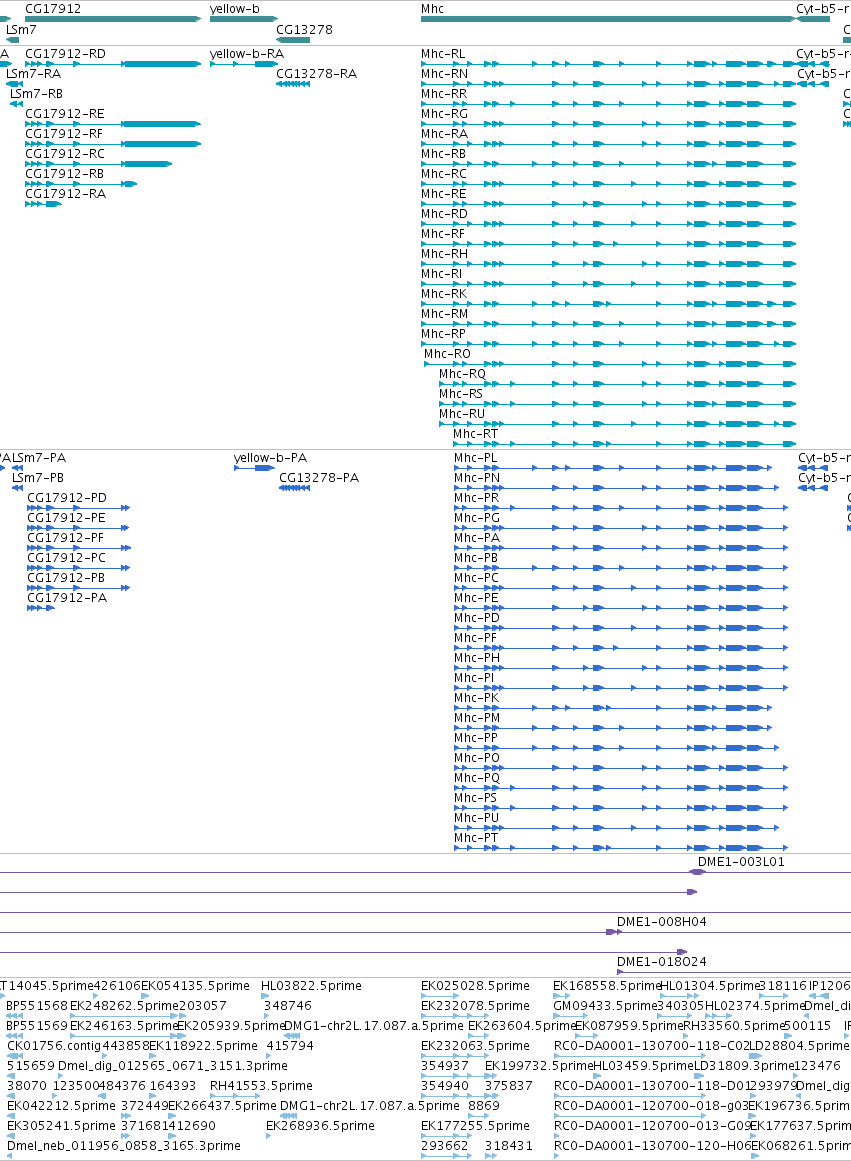Select EST RH41553.5prime

click(x=261, y=1086)
